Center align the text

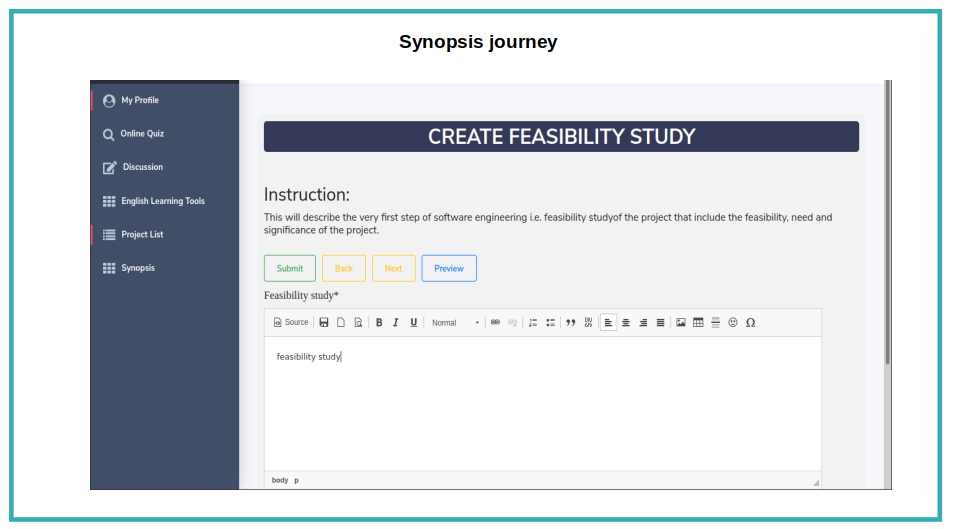point(626,323)
